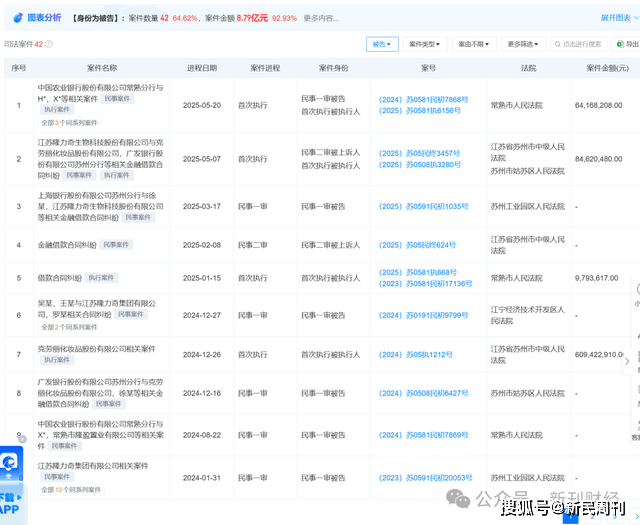Open the 图表分析 logo icon
This screenshot has height=525, width=640.
pos(18,18)
